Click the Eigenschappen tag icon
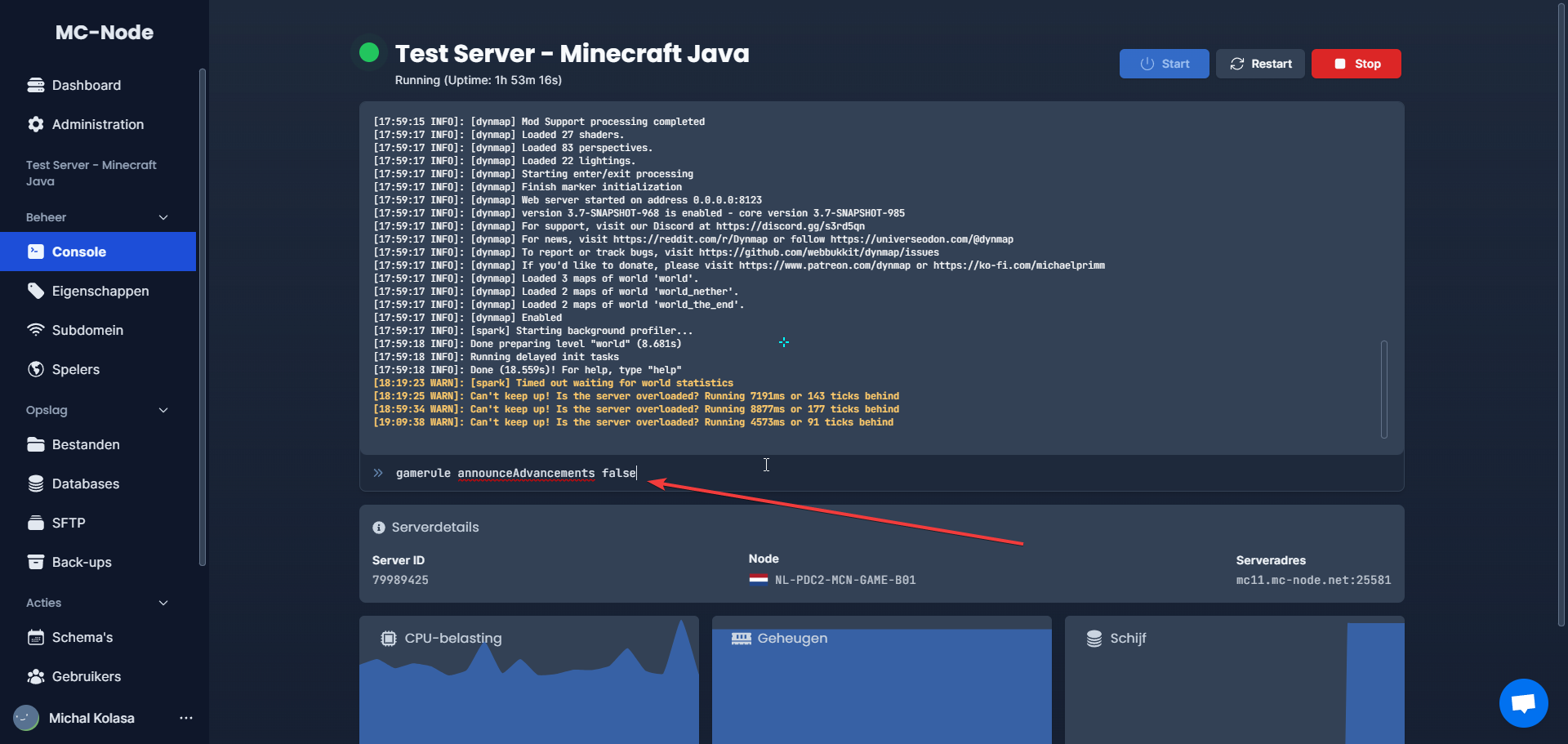This screenshot has height=744, width=1568. click(36, 291)
